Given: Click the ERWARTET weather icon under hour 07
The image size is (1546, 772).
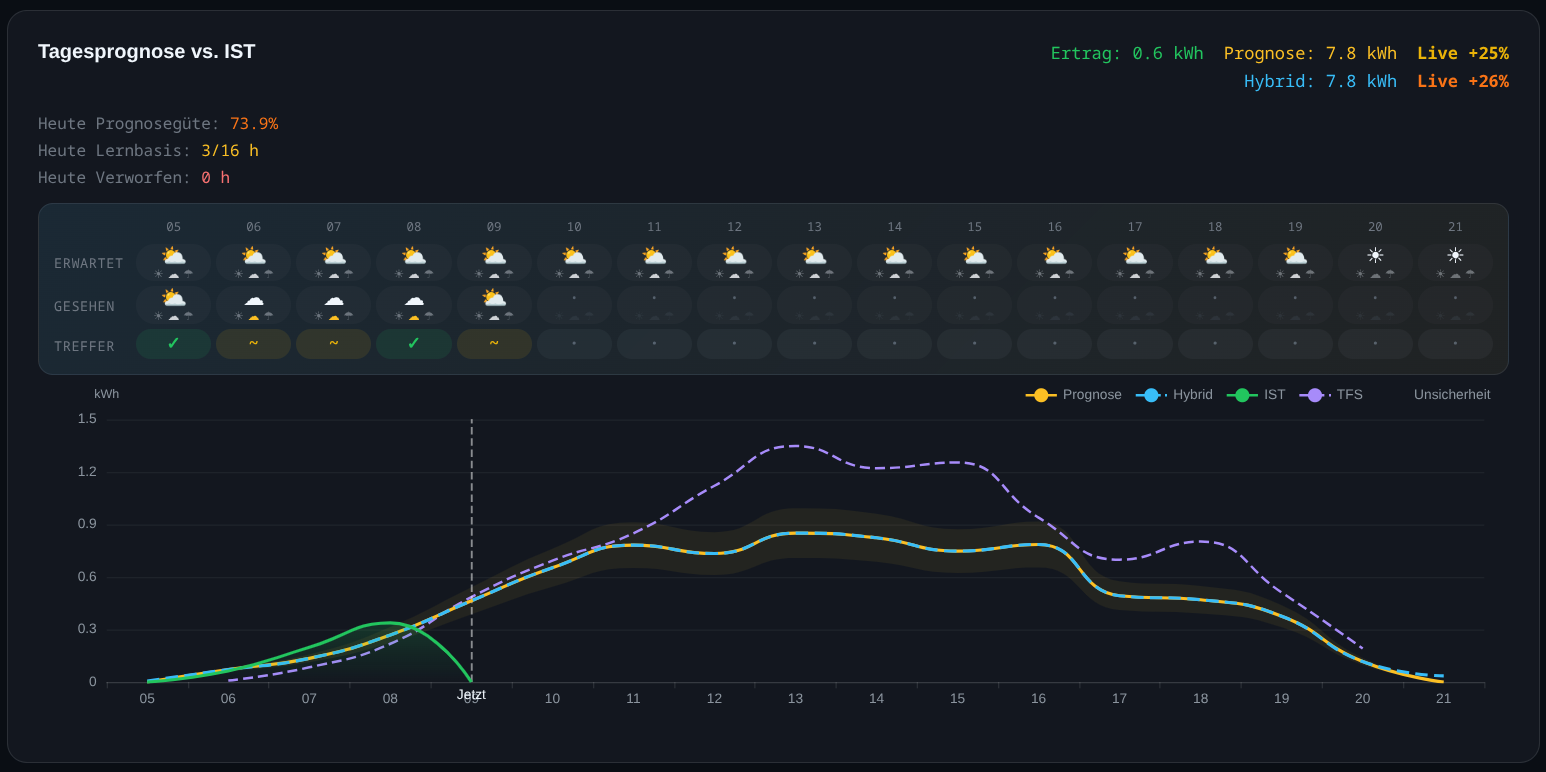Looking at the screenshot, I should coord(334,256).
